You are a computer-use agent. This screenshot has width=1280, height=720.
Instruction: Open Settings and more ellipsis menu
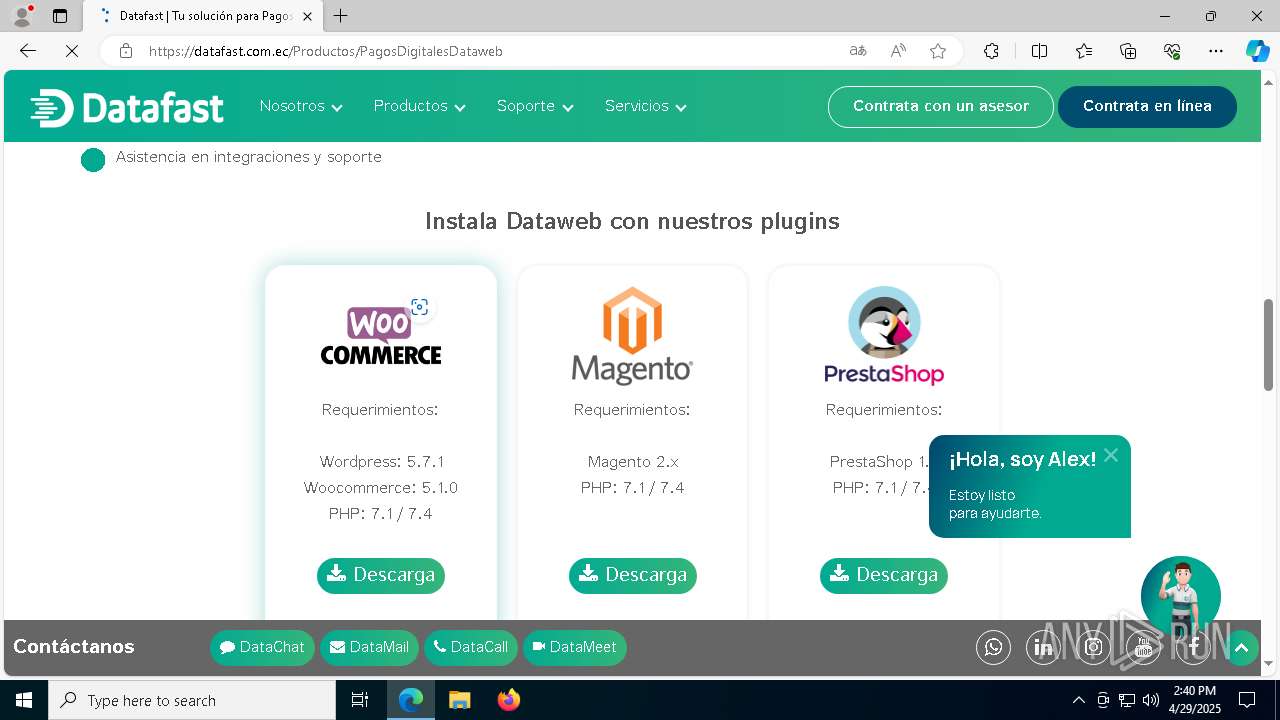1216,51
